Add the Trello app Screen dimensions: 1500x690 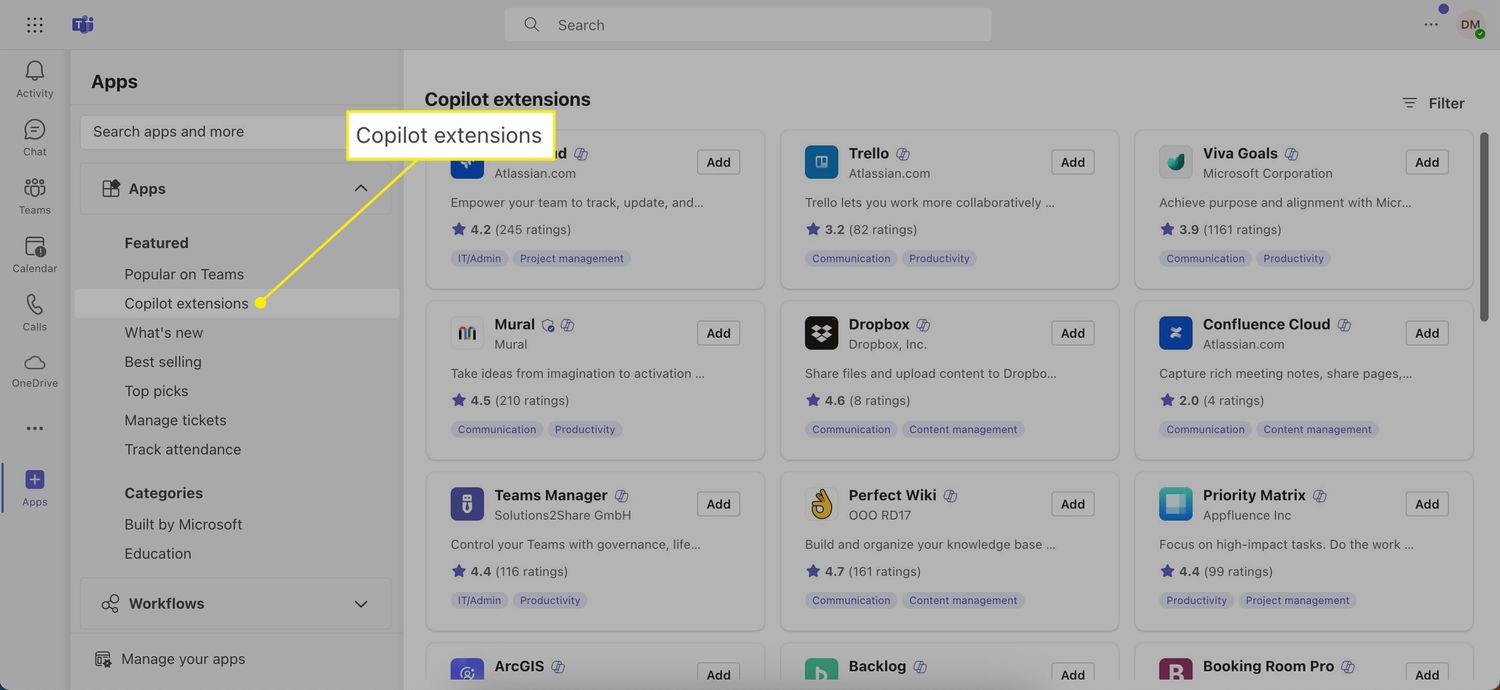pyautogui.click(x=1072, y=162)
